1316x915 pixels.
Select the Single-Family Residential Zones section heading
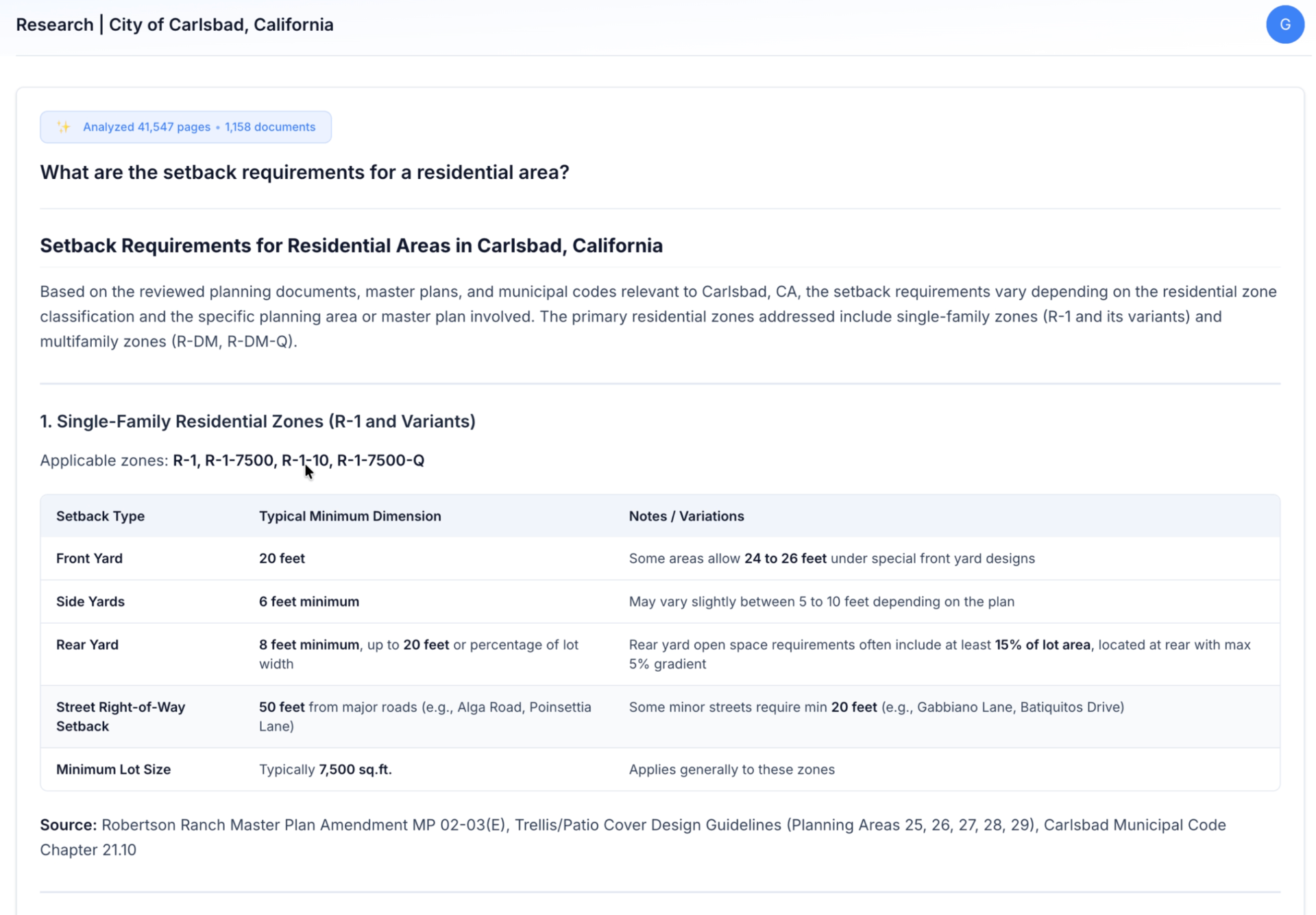tap(258, 421)
